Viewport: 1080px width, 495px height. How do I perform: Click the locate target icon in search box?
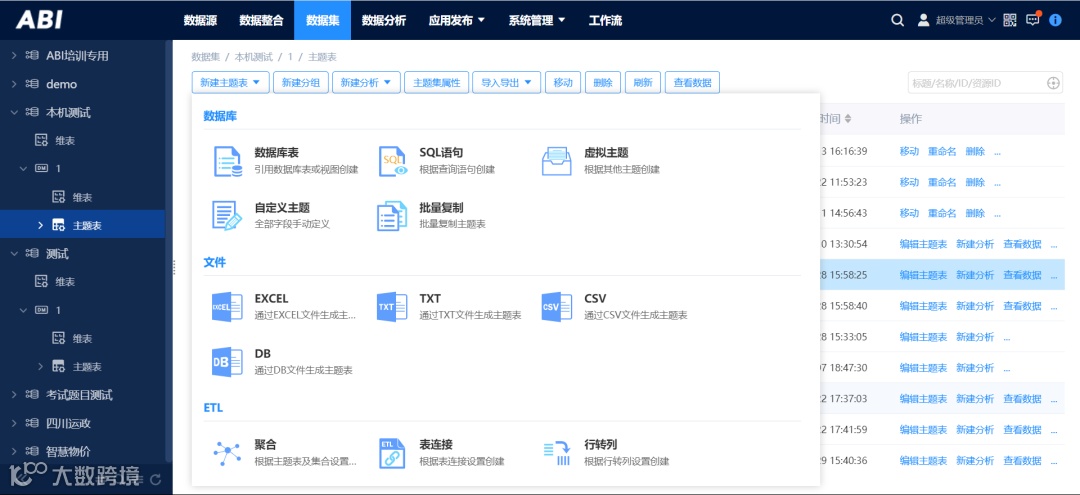click(1053, 83)
